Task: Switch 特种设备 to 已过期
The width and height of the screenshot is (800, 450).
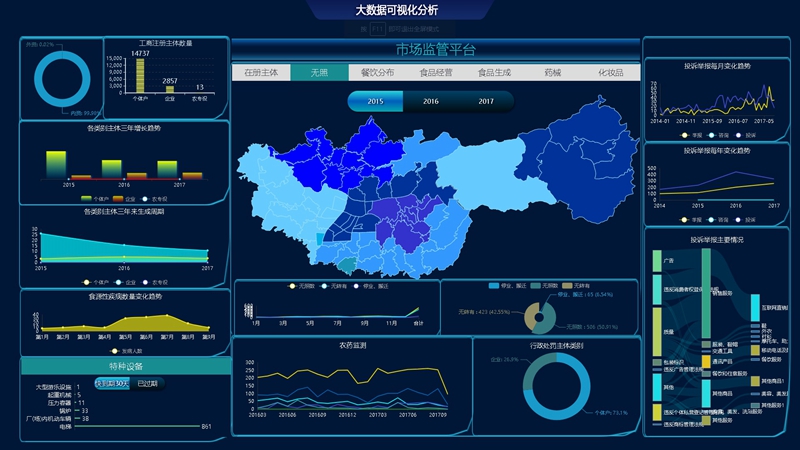Action: 148,383
